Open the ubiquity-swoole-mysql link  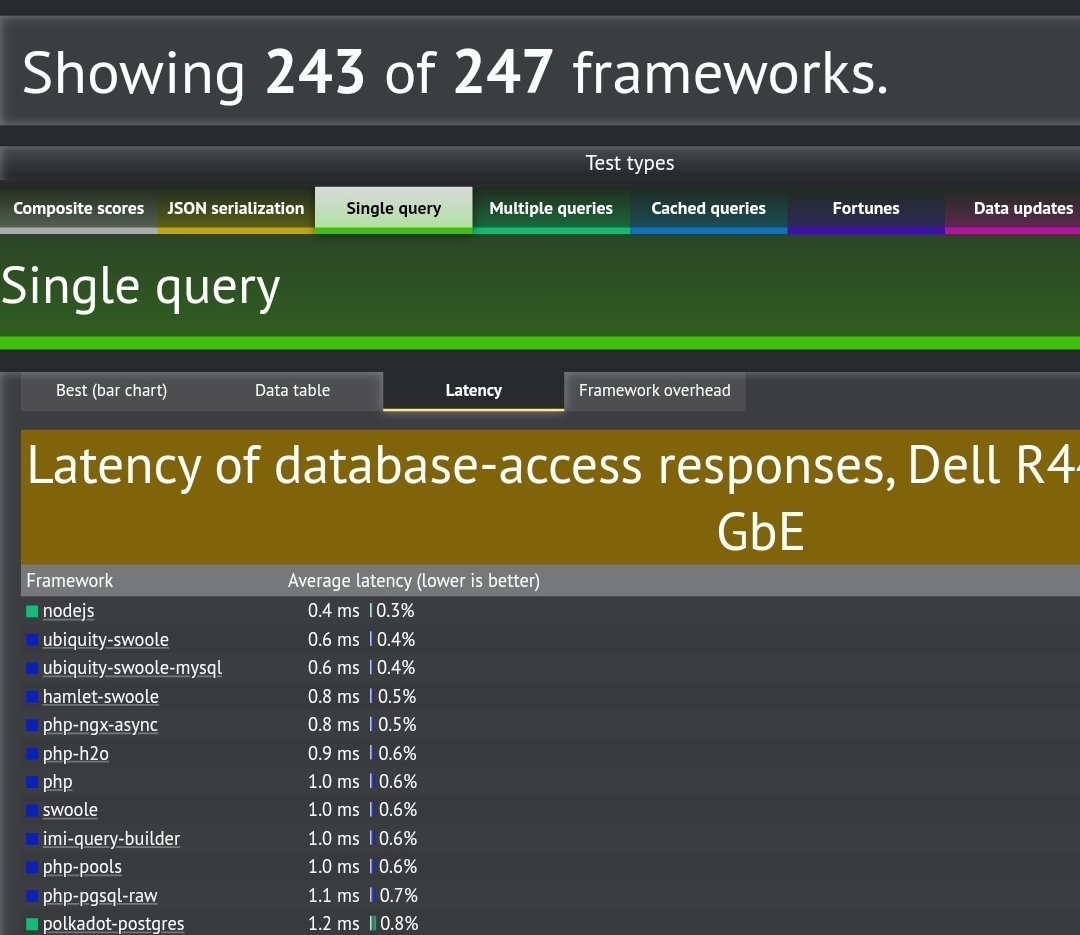point(132,668)
